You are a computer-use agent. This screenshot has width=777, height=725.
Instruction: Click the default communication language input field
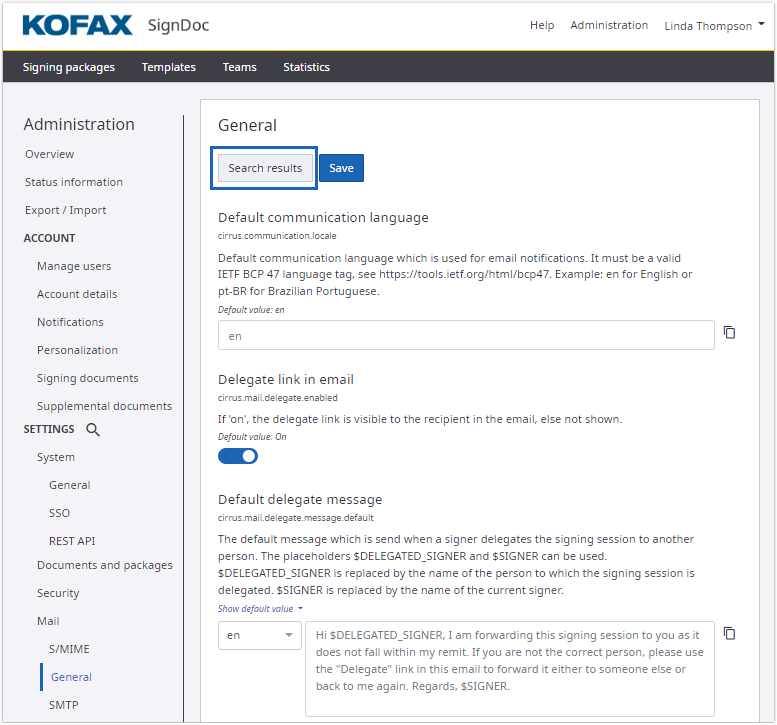tap(466, 336)
